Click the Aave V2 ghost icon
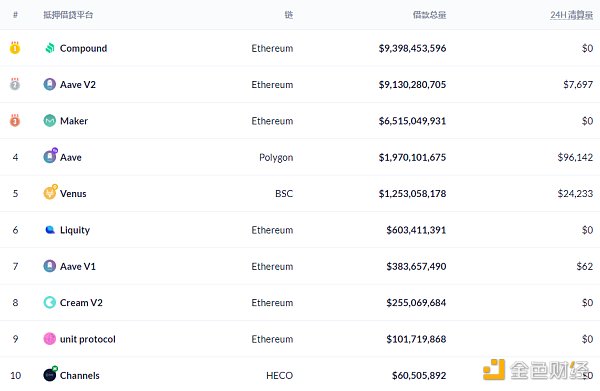 (x=50, y=84)
